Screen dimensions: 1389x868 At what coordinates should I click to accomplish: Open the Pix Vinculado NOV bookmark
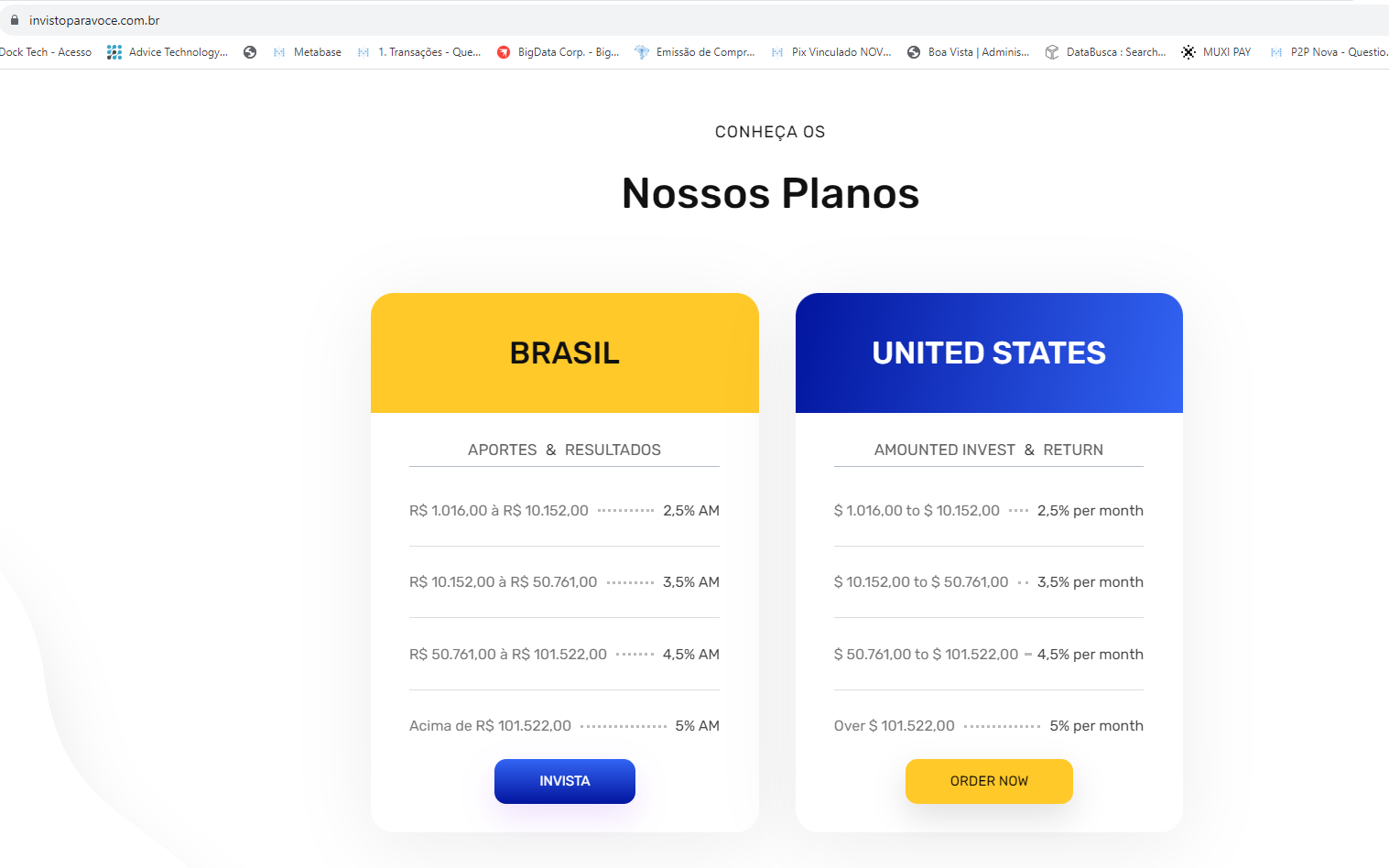831,52
